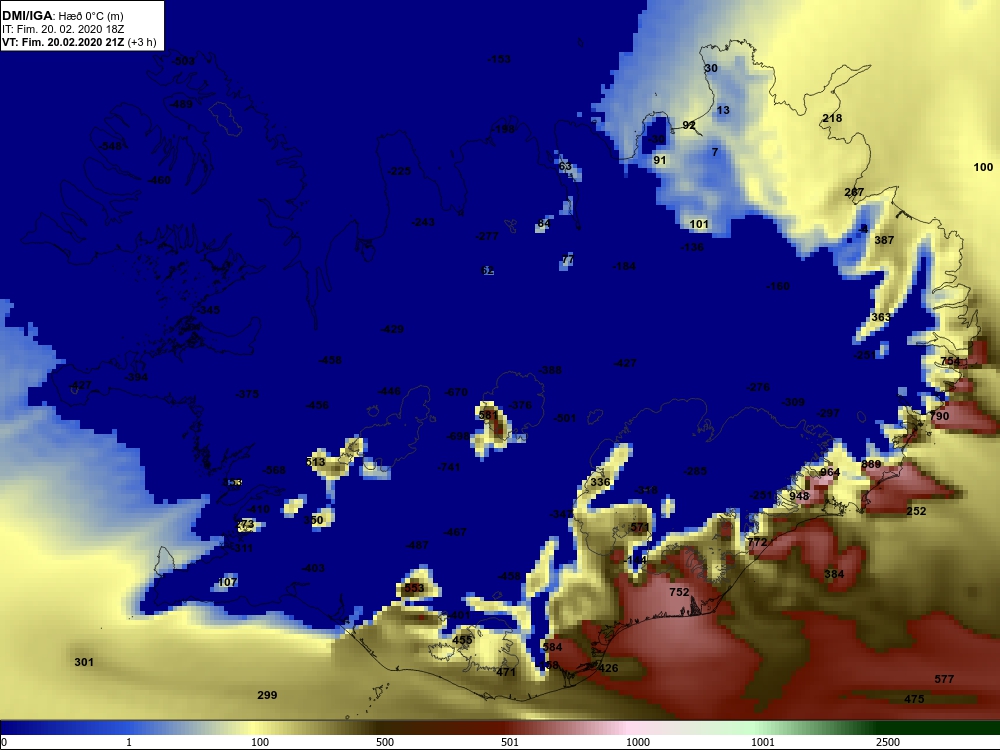Select the valid time line 'VT: Fim. 20.02.2020 21Z'
Image resolution: width=1000 pixels, height=750 pixels.
click(x=64, y=43)
